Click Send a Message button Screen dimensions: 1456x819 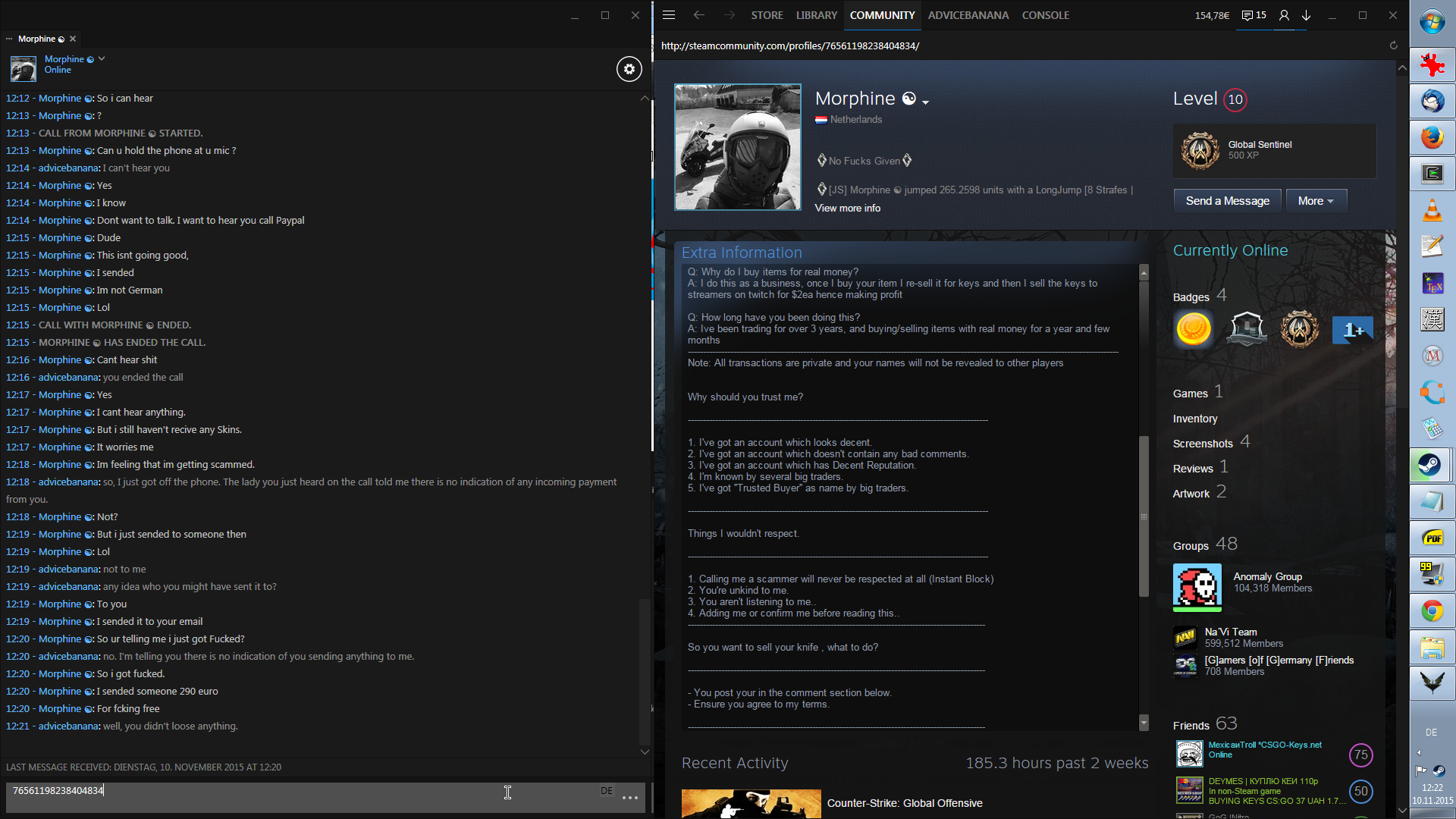pos(1227,201)
